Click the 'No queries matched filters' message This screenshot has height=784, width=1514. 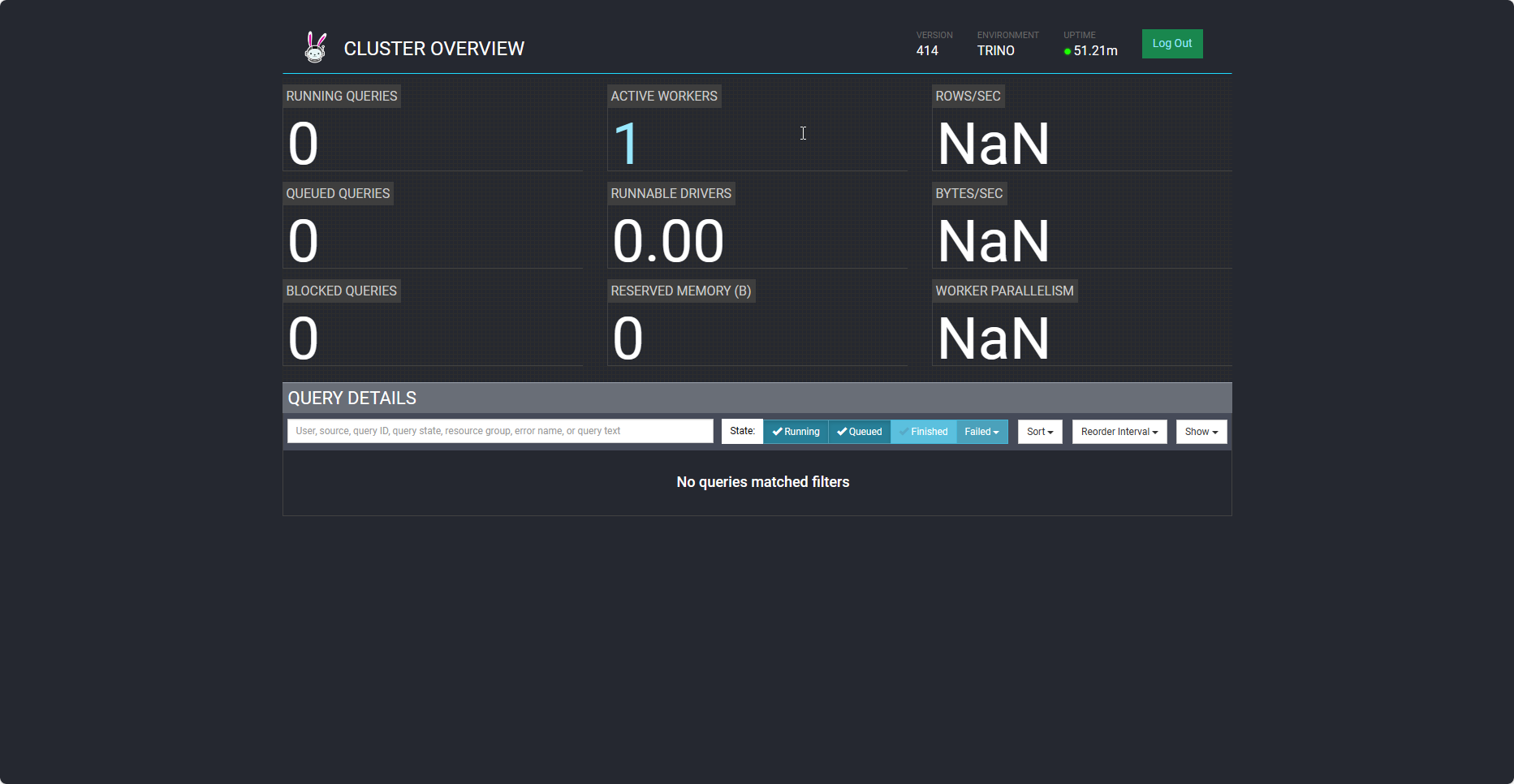click(x=763, y=482)
